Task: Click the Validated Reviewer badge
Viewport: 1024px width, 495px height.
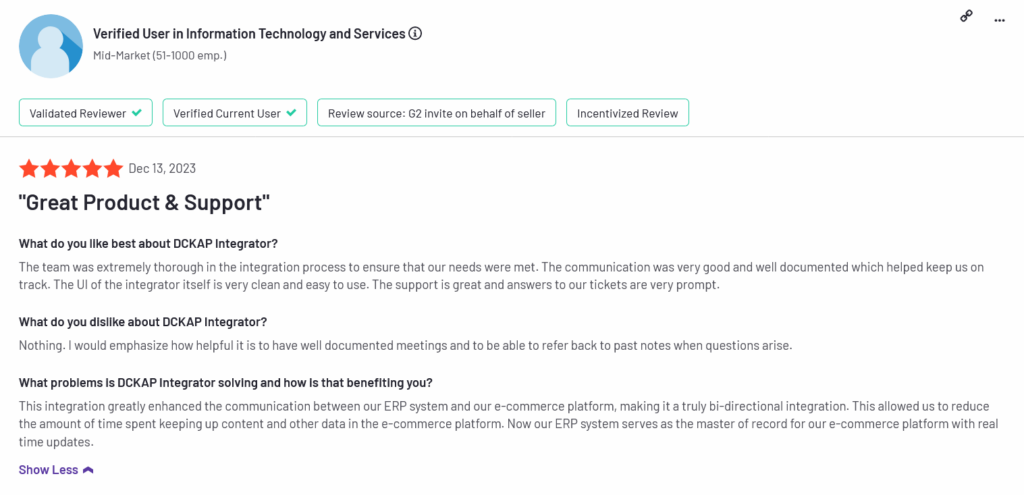Action: tap(85, 113)
